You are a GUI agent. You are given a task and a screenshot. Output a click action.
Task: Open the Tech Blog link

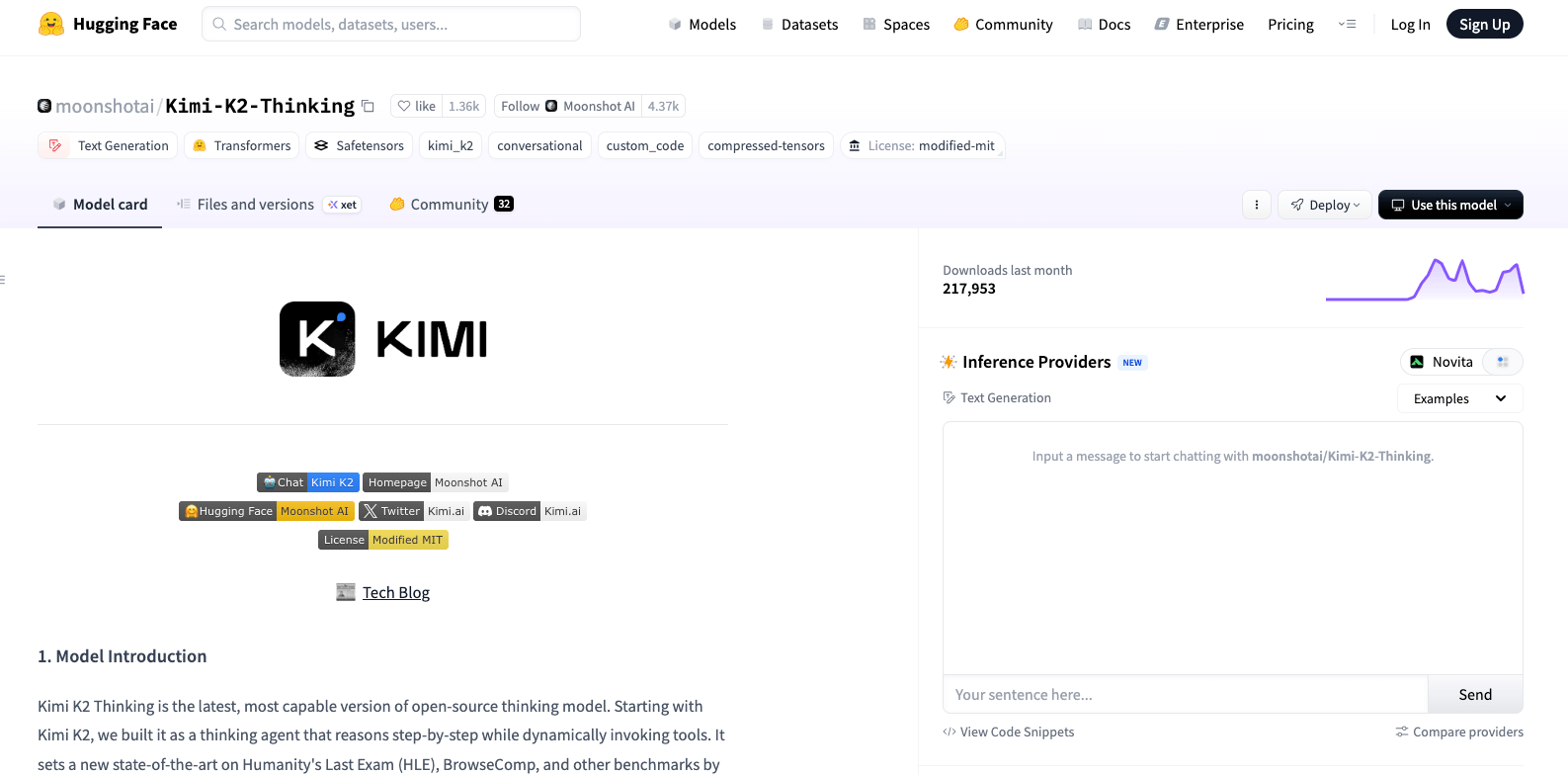395,592
